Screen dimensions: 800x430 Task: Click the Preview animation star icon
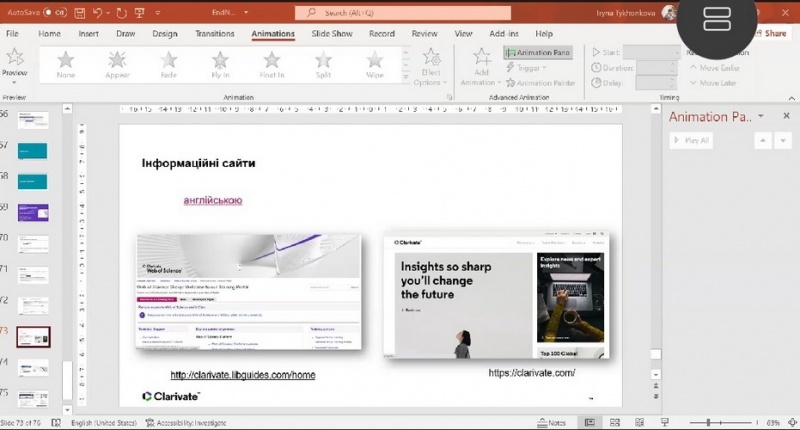pyautogui.click(x=15, y=59)
